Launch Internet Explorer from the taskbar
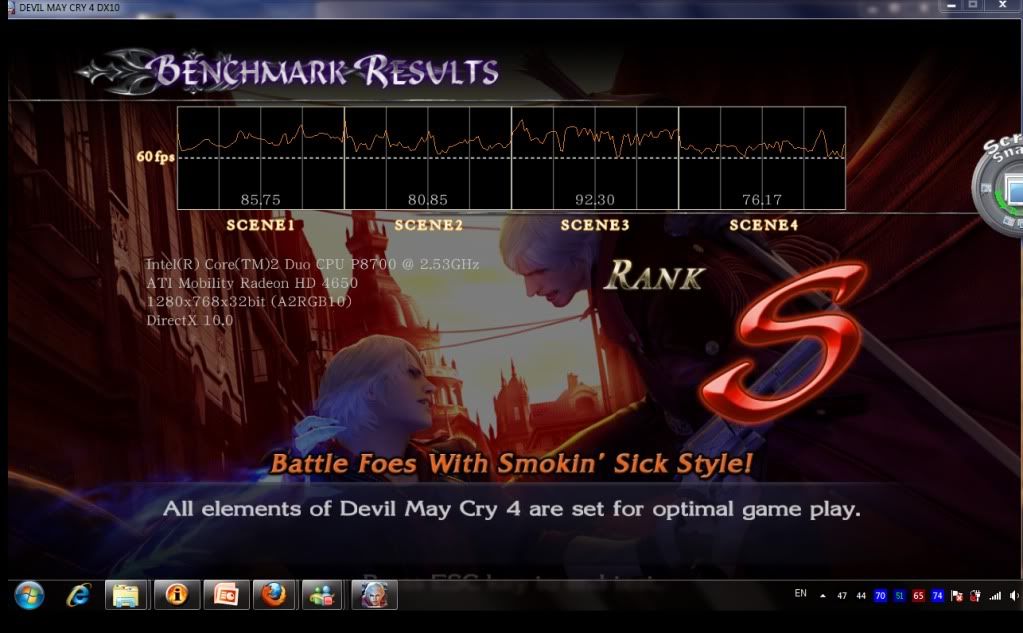1023x633 pixels. [78, 595]
